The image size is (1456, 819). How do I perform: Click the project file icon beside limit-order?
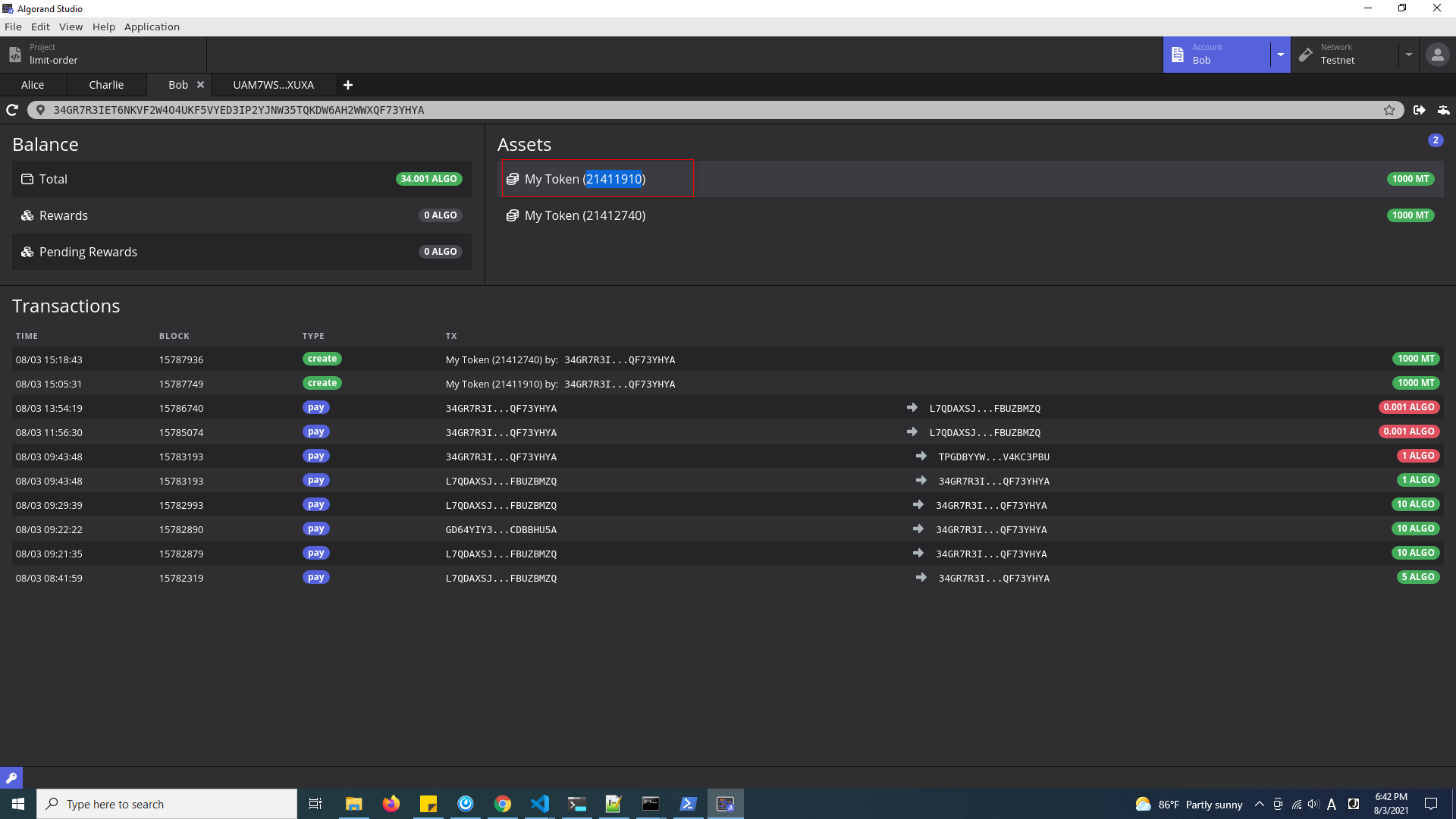(15, 55)
